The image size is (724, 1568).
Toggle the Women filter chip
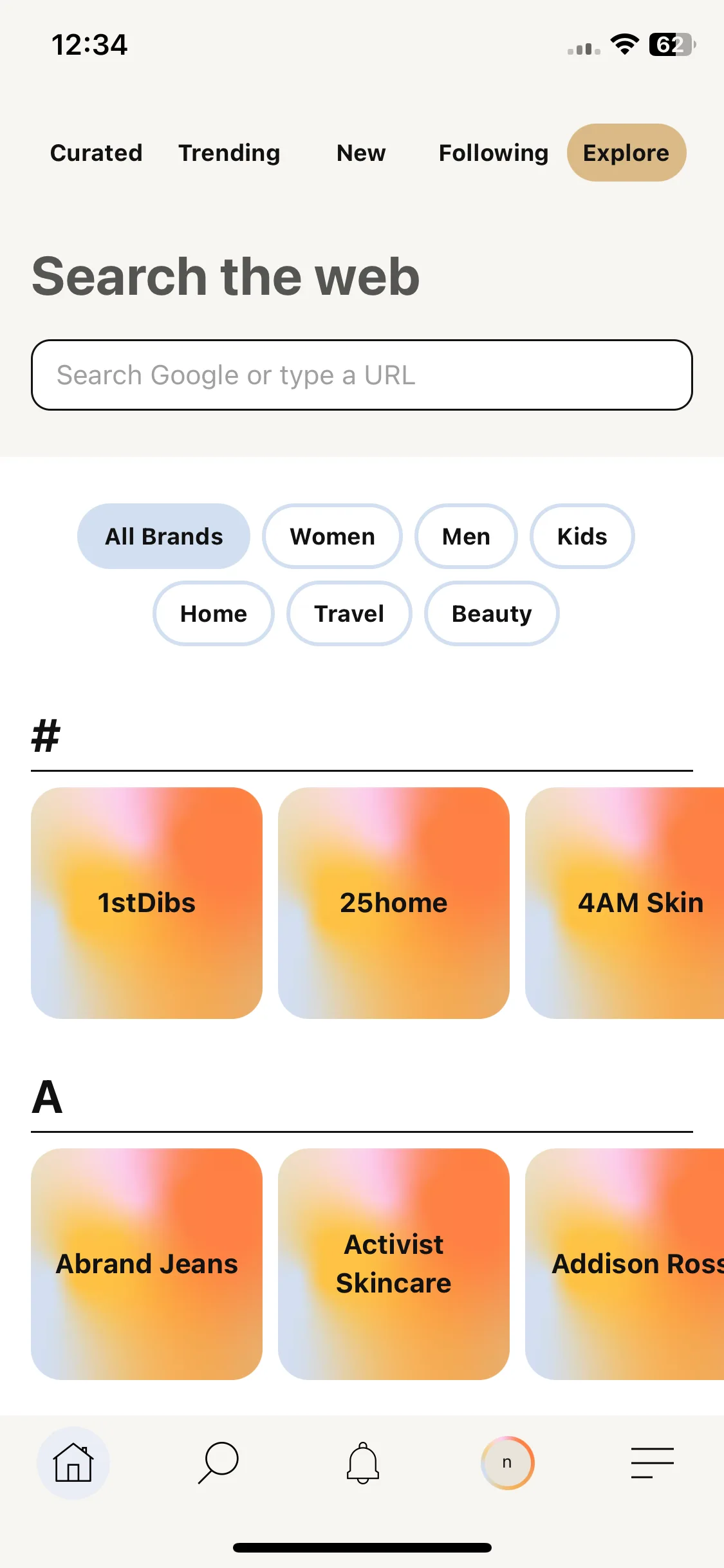(x=332, y=536)
